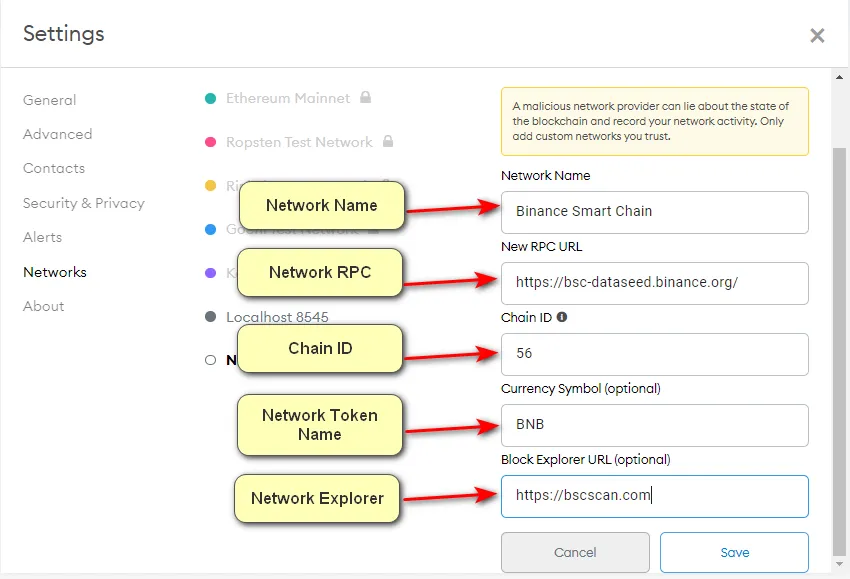
Task: Click the blue dot of the Goerli network
Action: coord(210,229)
